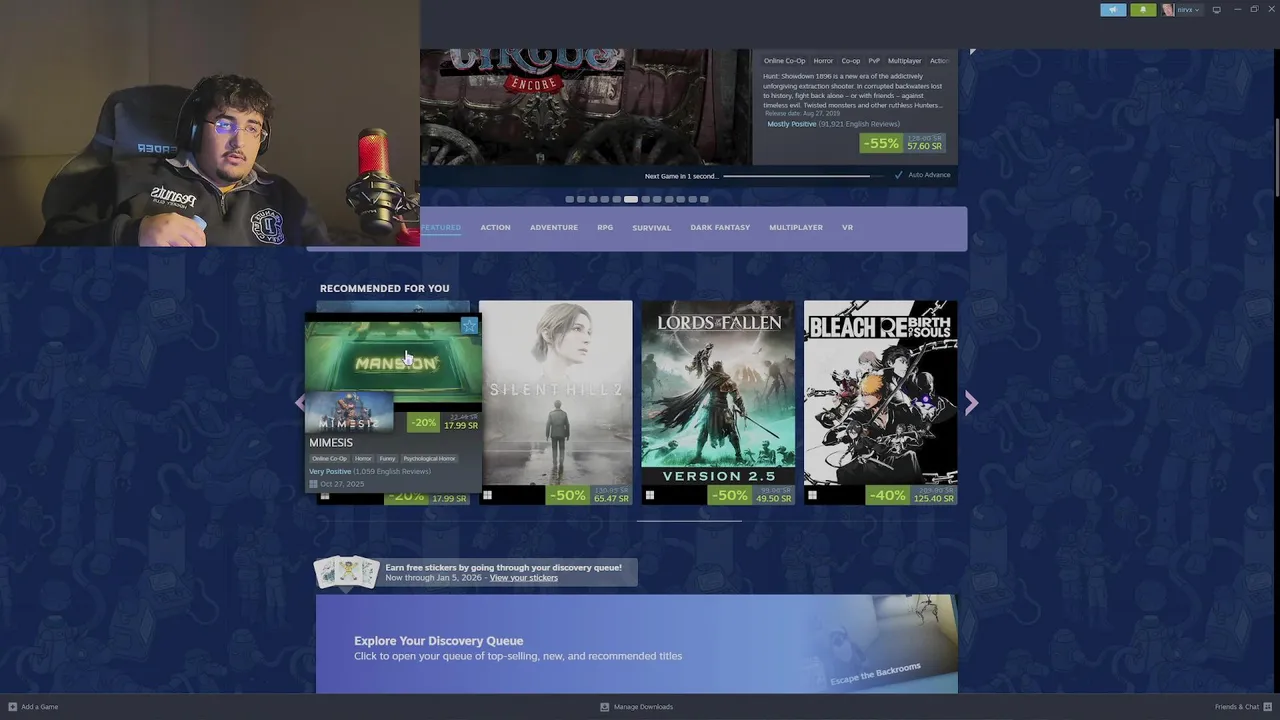Screen dimensions: 1280x720
Task: Click the PvP tag on Hunt Showdown
Action: pyautogui.click(x=874, y=61)
